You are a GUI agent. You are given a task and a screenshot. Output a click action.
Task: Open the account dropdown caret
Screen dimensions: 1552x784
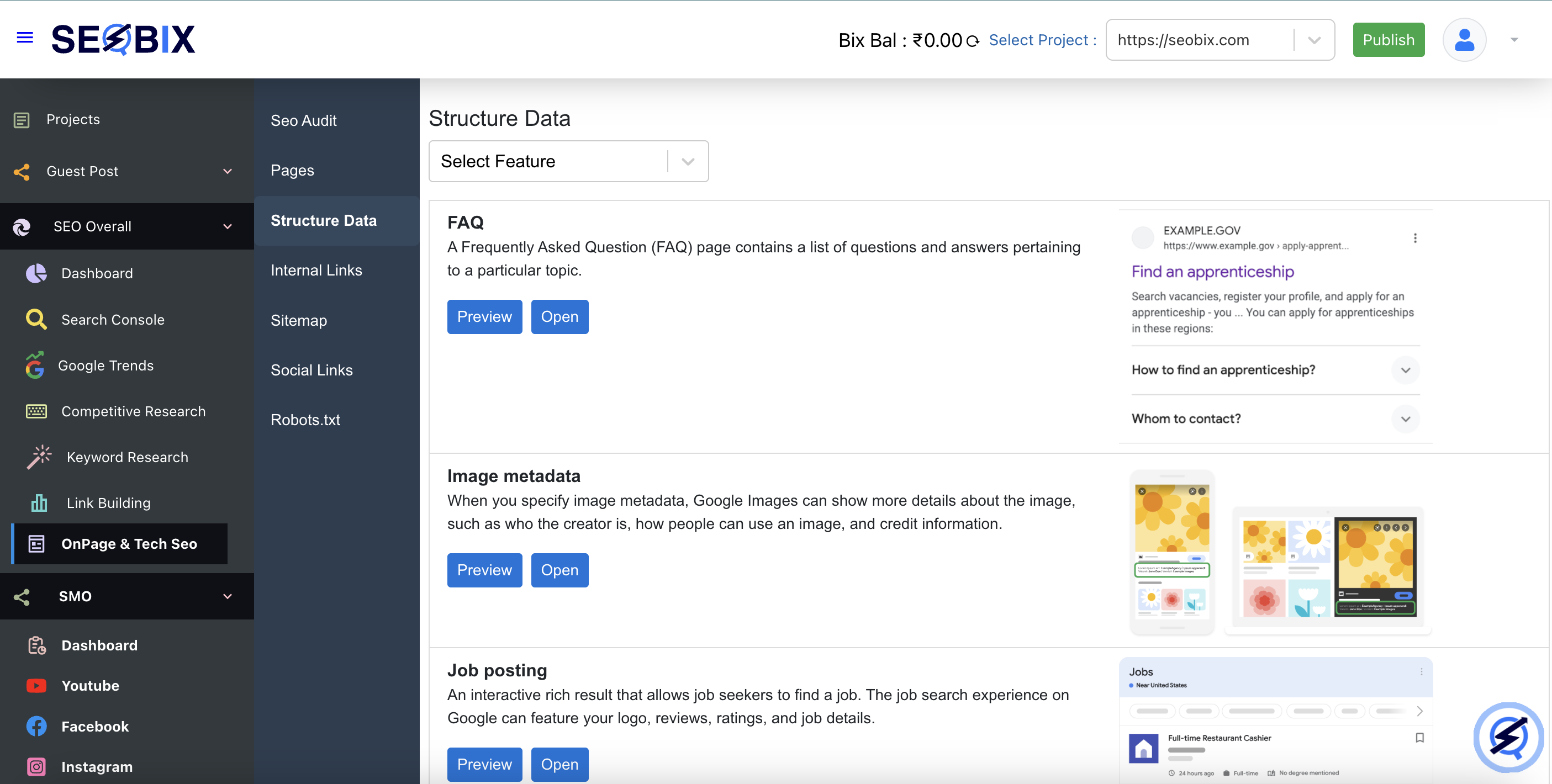(1513, 40)
